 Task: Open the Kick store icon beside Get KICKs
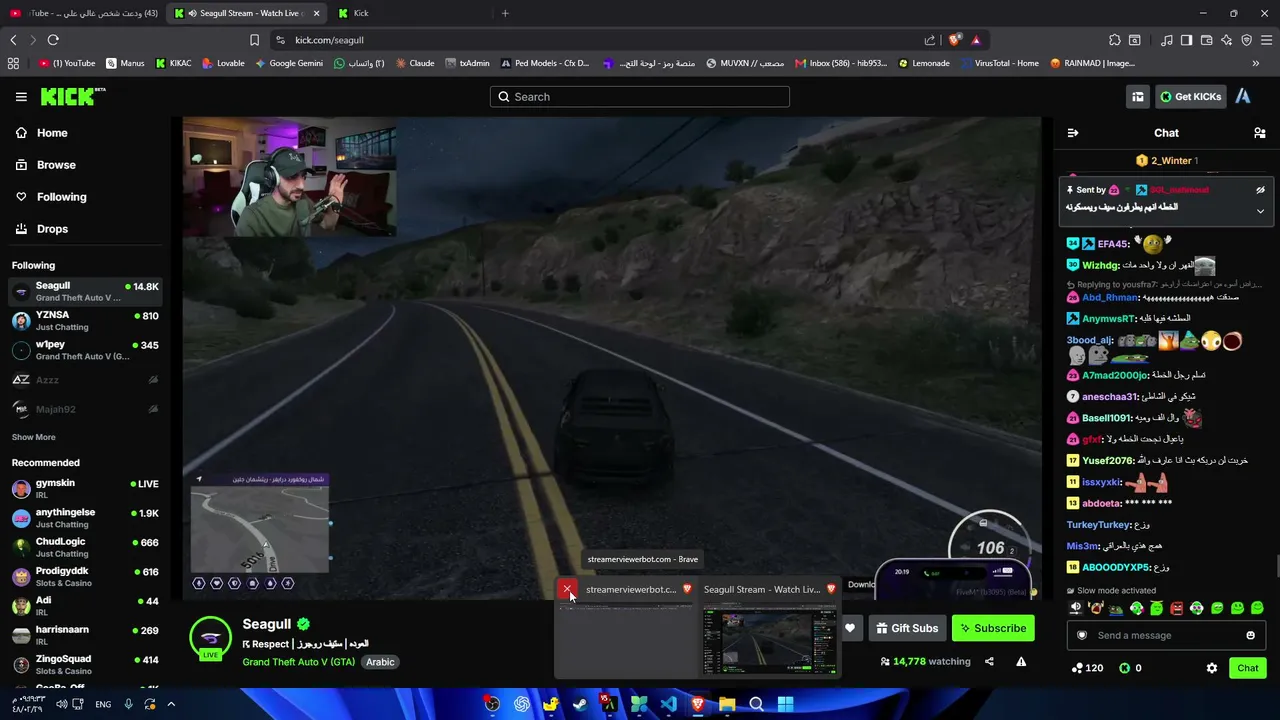pos(1138,97)
